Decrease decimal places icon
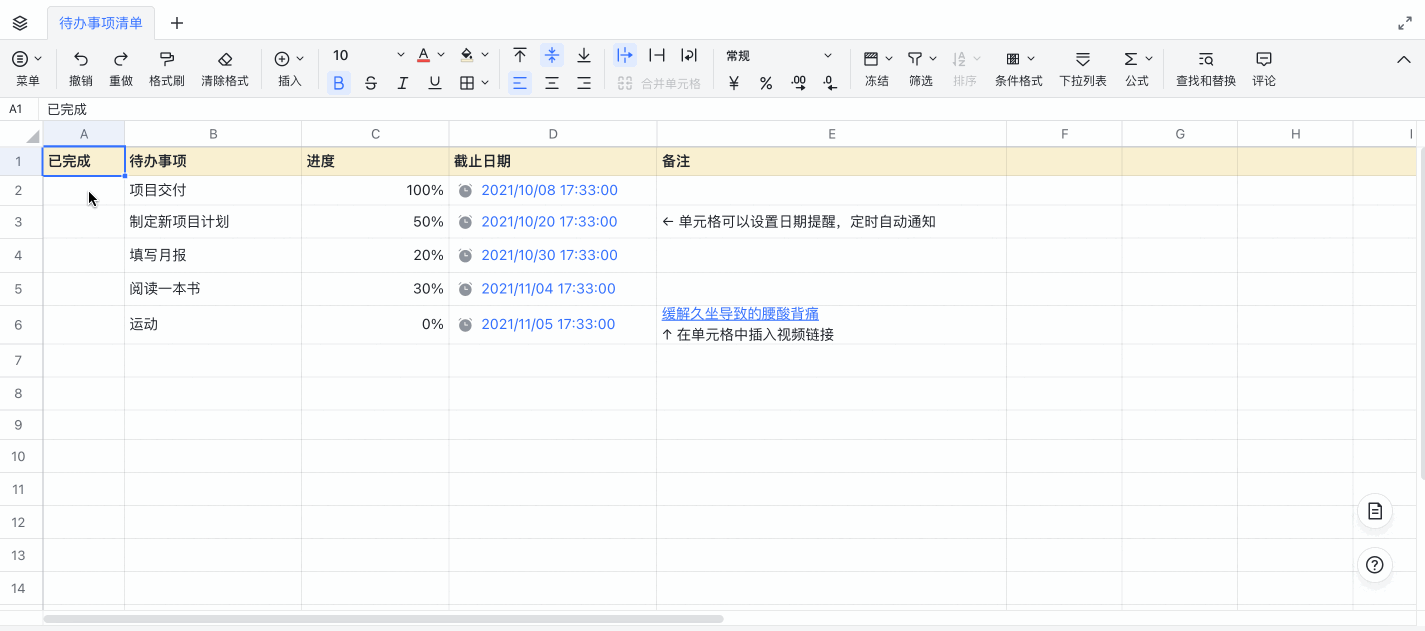The width and height of the screenshot is (1425, 631). [x=830, y=83]
